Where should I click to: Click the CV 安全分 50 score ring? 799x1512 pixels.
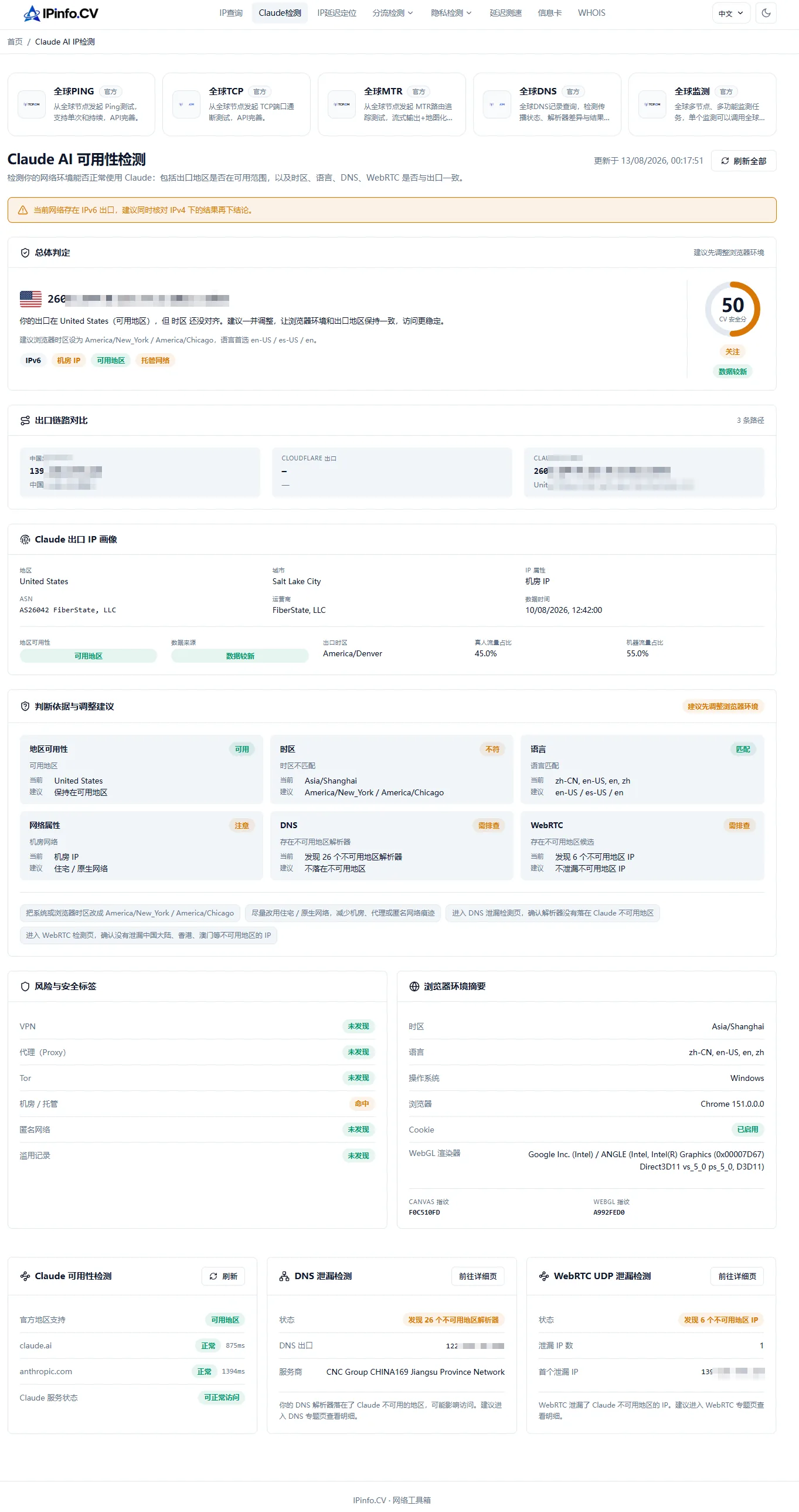(x=732, y=308)
